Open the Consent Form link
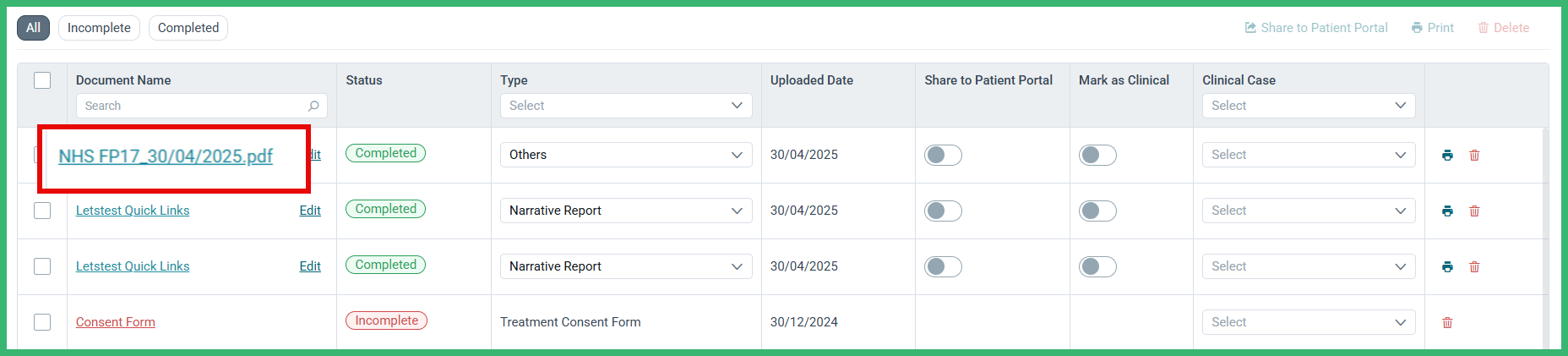This screenshot has width=1568, height=356. click(116, 322)
